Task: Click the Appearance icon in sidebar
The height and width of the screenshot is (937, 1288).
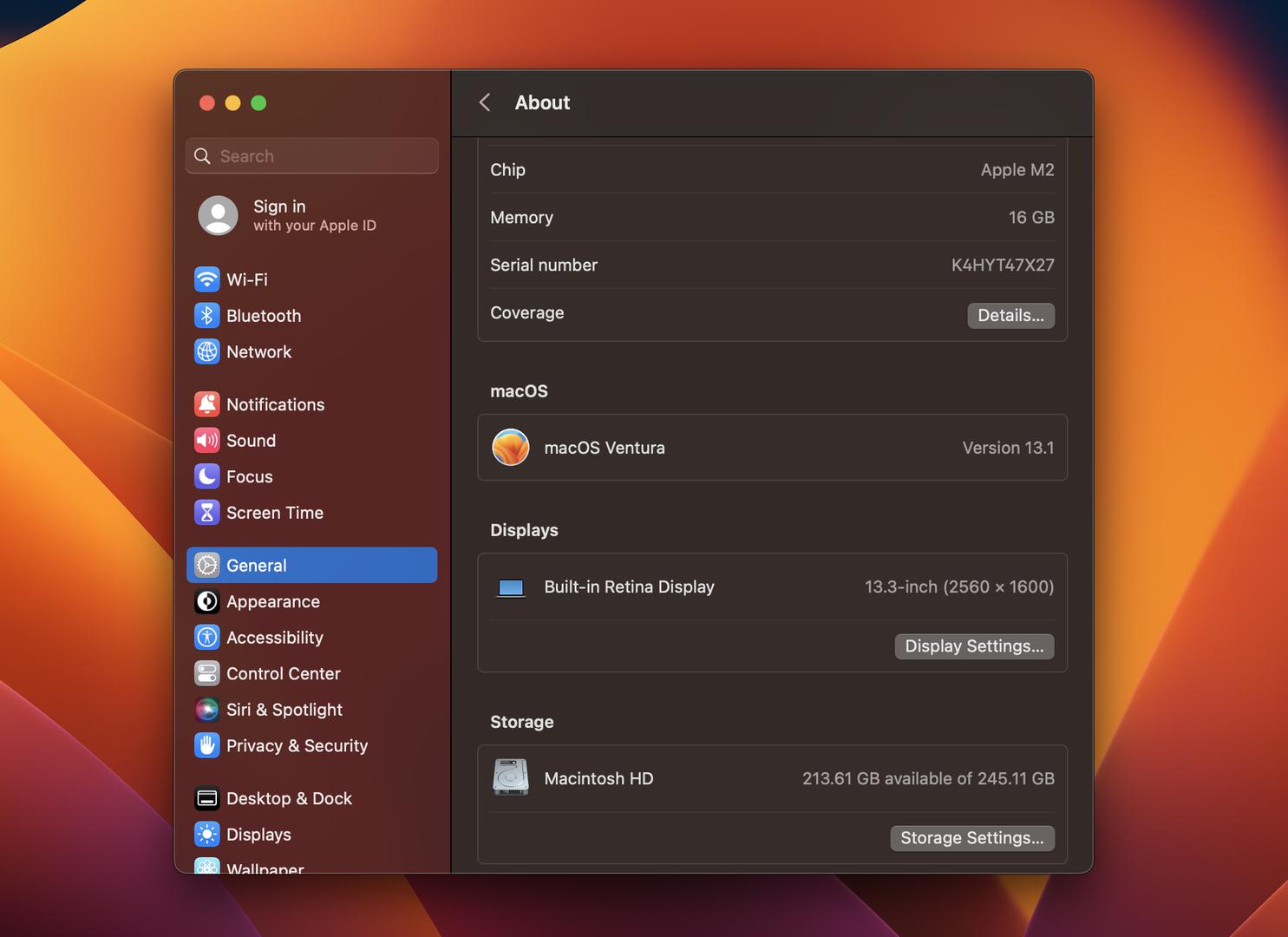Action: (x=206, y=601)
